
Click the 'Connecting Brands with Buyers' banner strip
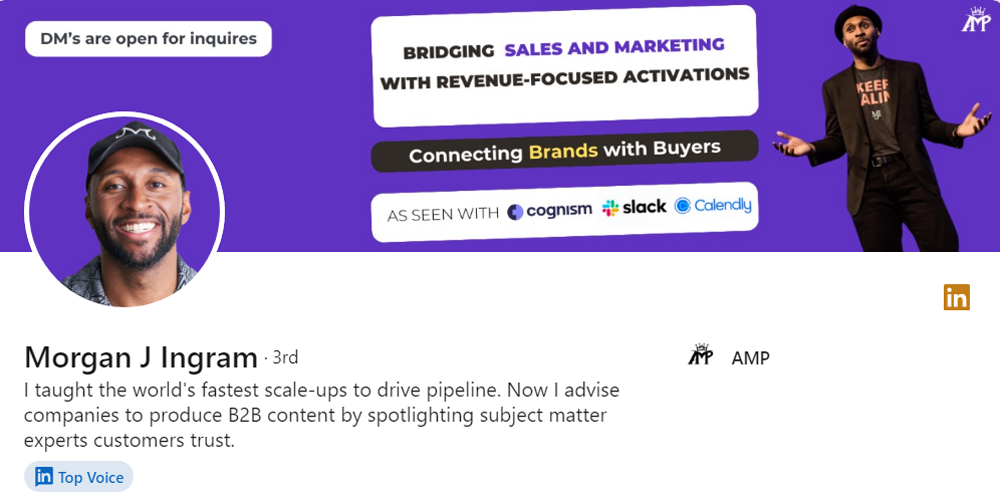pos(565,151)
